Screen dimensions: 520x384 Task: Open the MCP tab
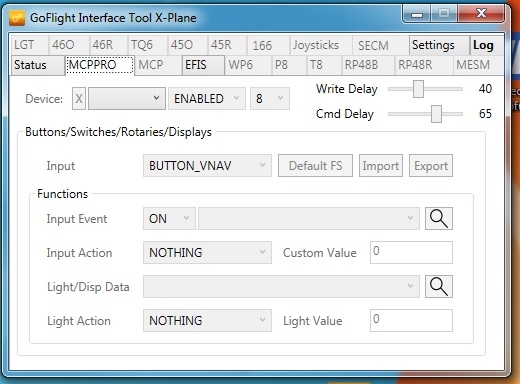158,65
